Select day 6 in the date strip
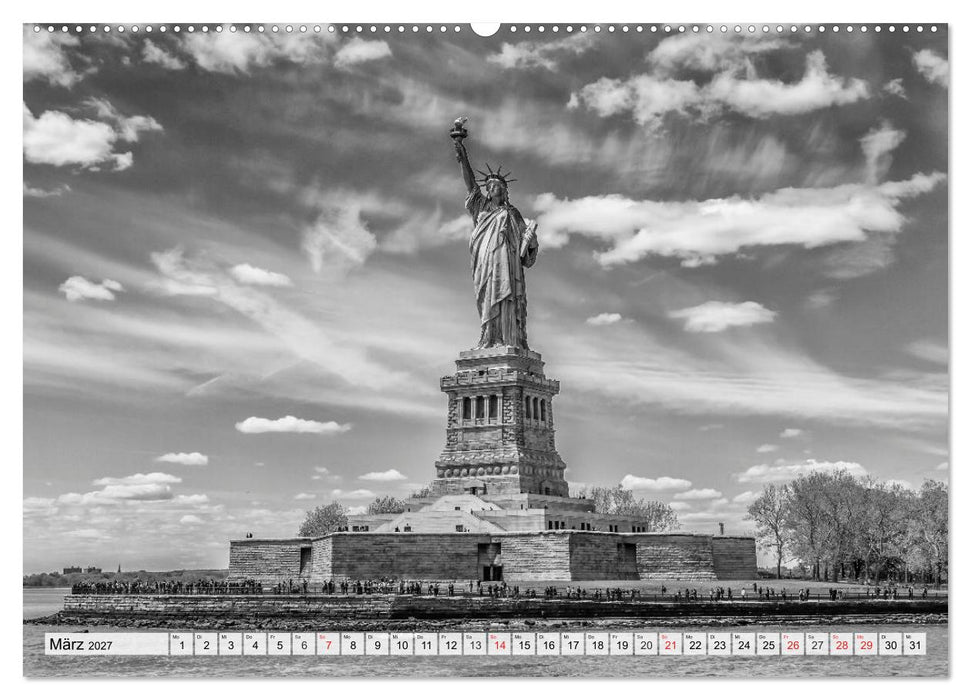This screenshot has height=700, width=971. pyautogui.click(x=304, y=644)
